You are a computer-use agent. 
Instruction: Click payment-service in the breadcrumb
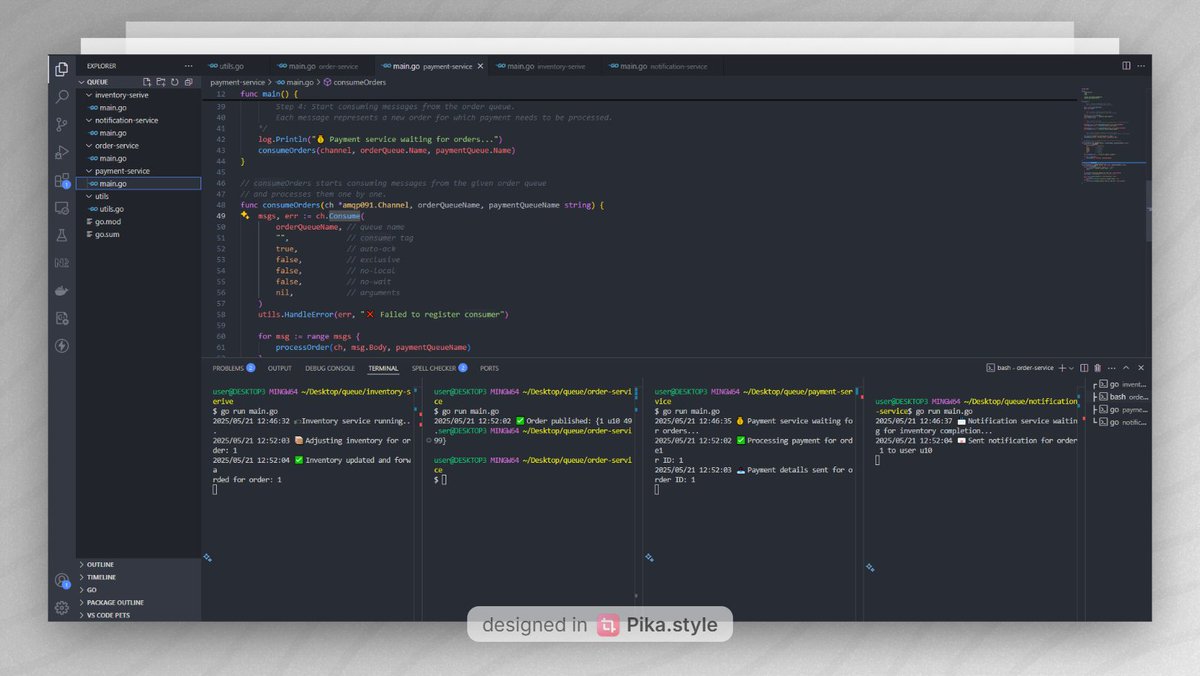(x=237, y=82)
